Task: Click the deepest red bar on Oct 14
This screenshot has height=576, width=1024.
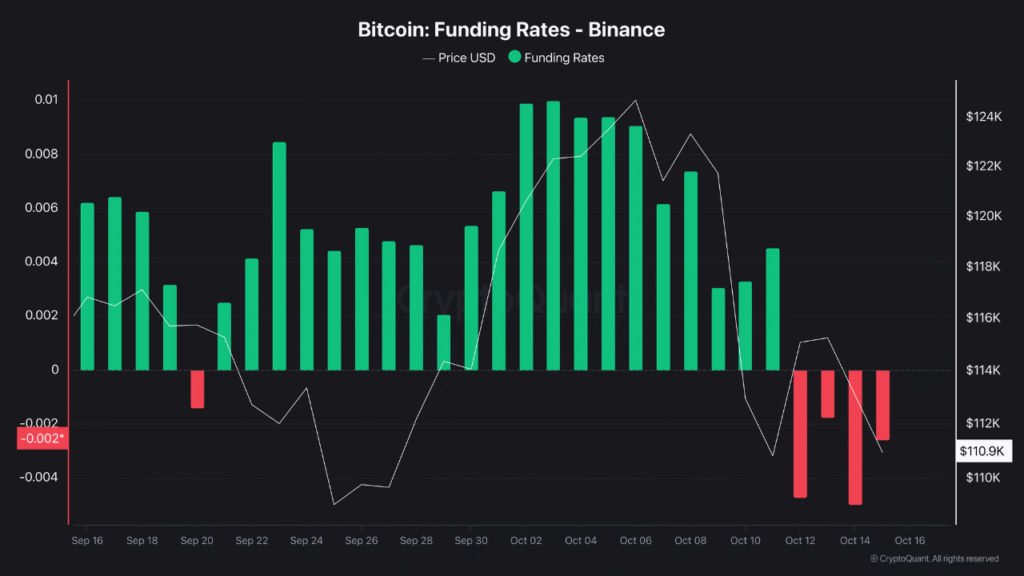Action: pos(855,437)
